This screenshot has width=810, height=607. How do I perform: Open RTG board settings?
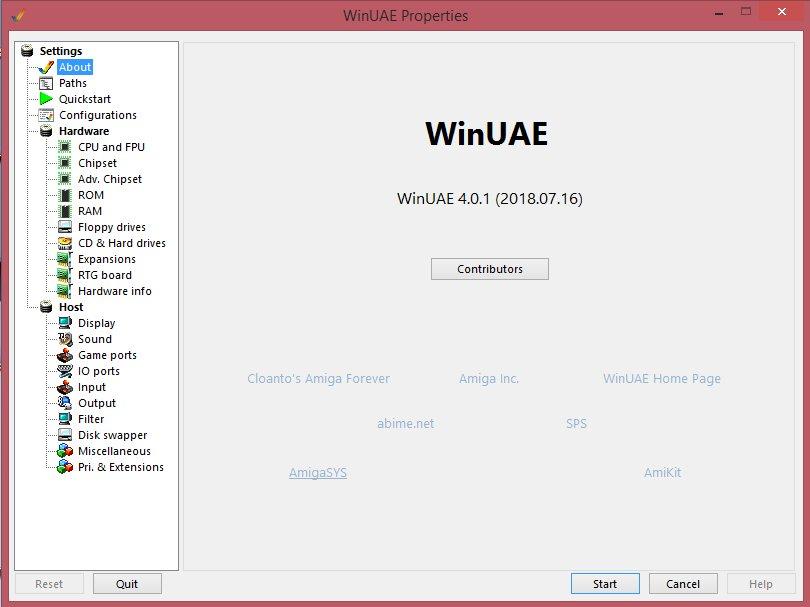(105, 275)
